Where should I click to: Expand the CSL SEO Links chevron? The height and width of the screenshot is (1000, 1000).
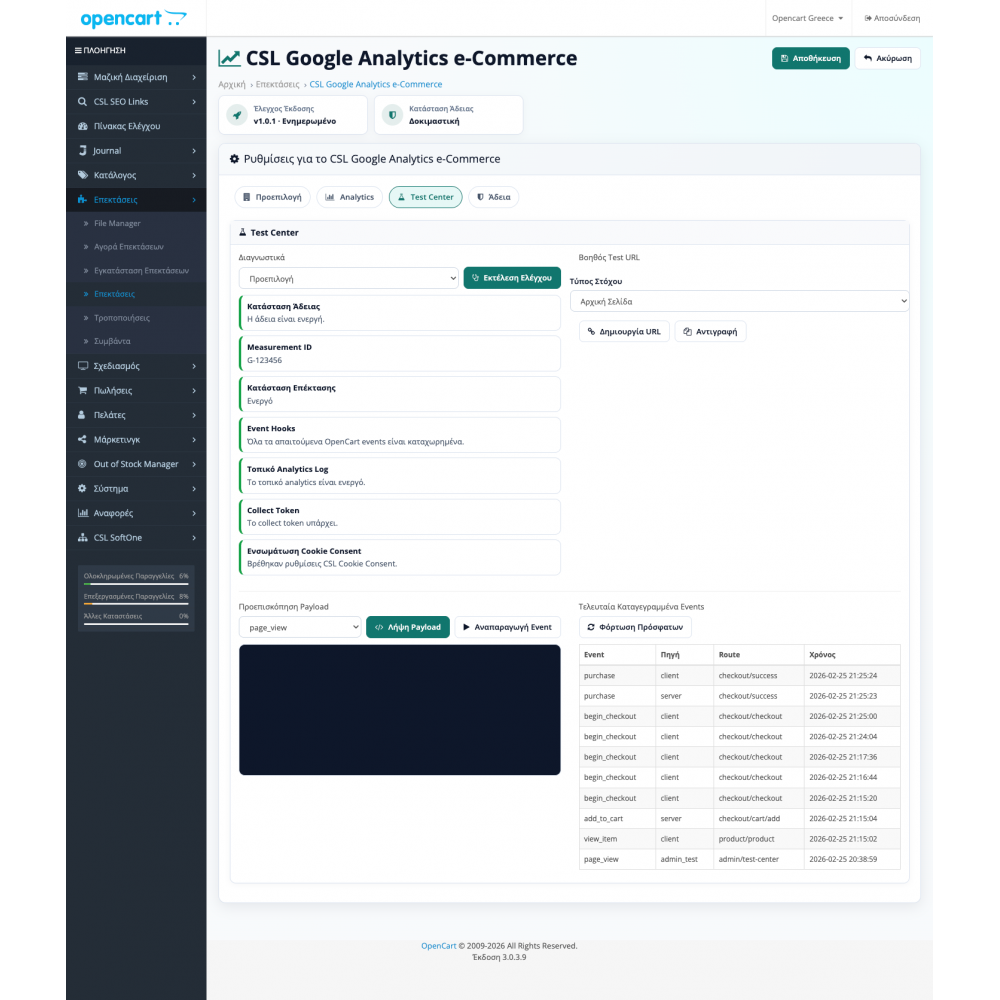click(x=194, y=101)
